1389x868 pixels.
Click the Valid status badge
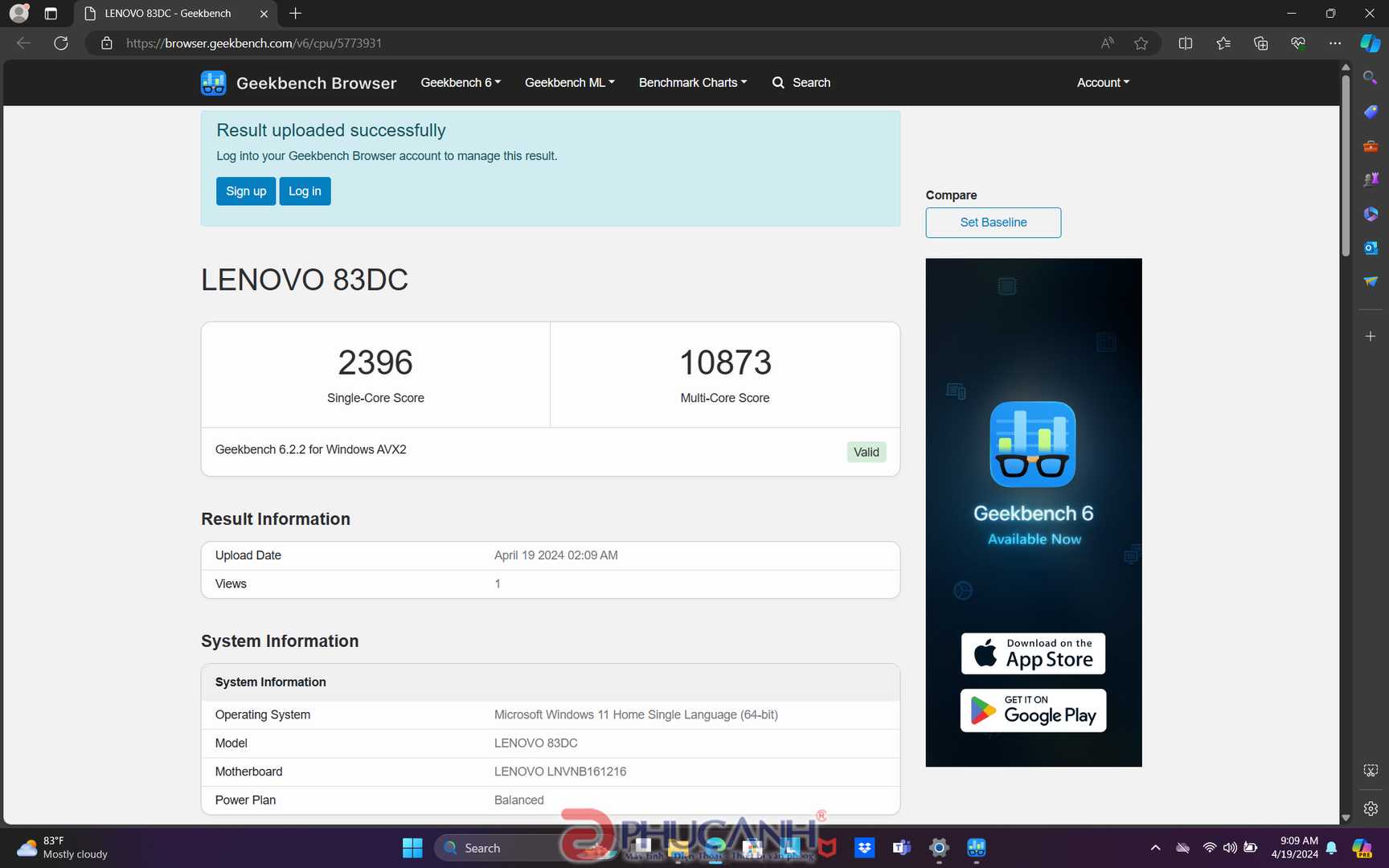click(x=866, y=452)
